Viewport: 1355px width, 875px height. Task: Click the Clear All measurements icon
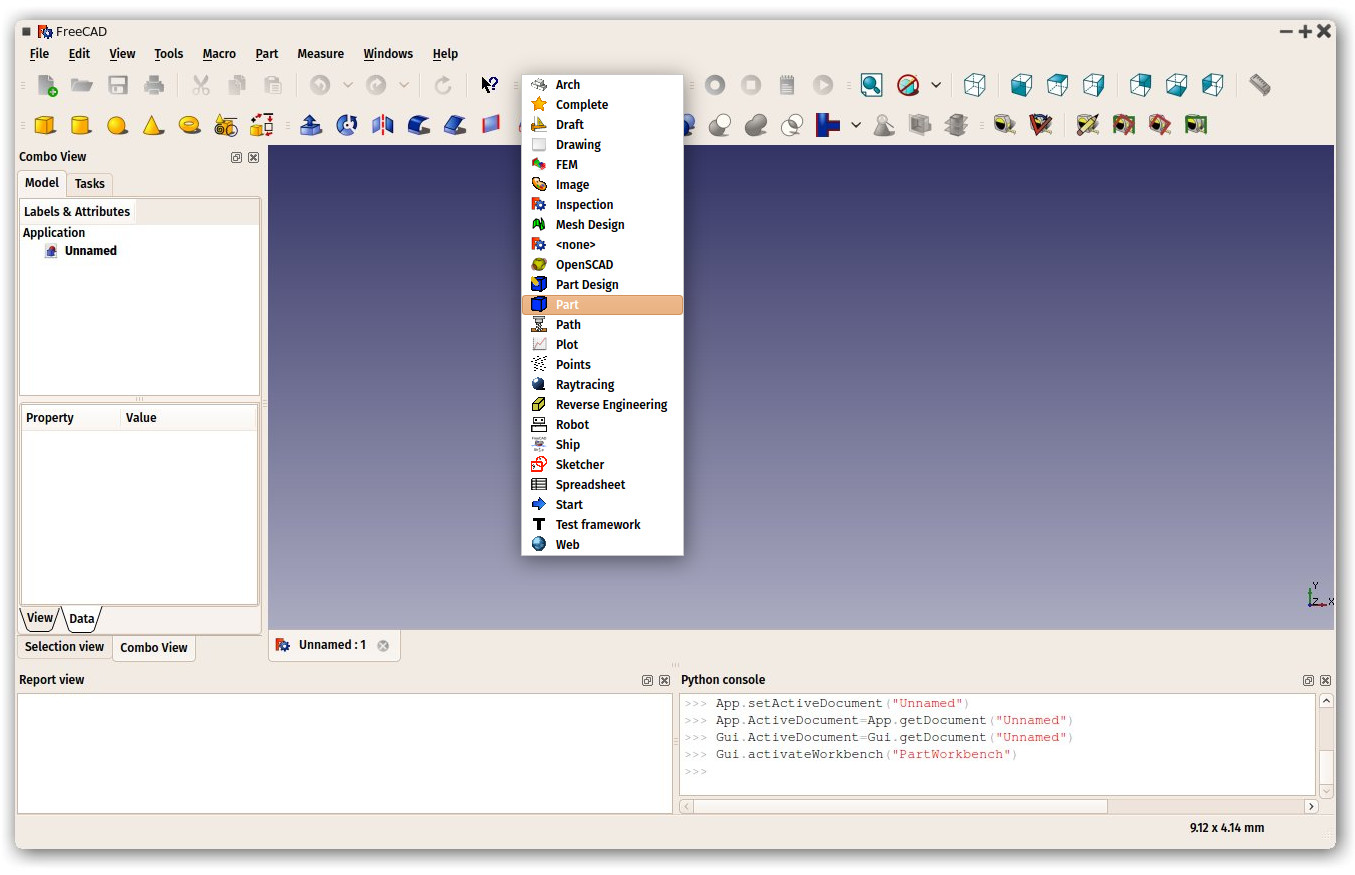pyautogui.click(x=1087, y=125)
